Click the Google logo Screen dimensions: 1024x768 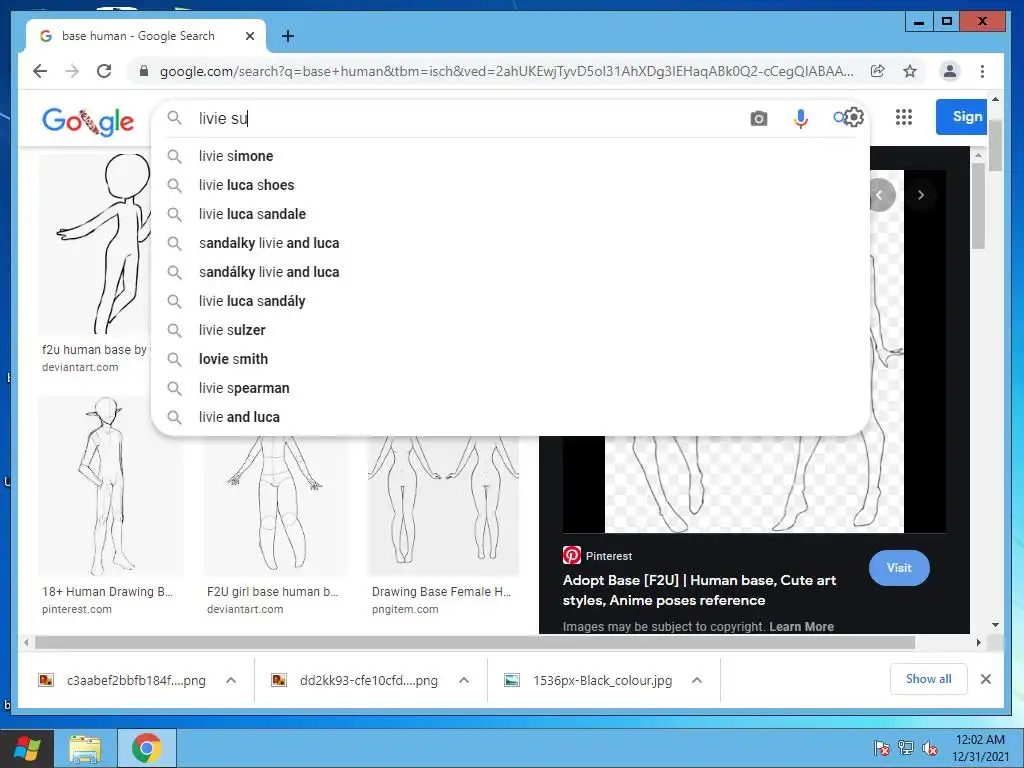coord(88,121)
